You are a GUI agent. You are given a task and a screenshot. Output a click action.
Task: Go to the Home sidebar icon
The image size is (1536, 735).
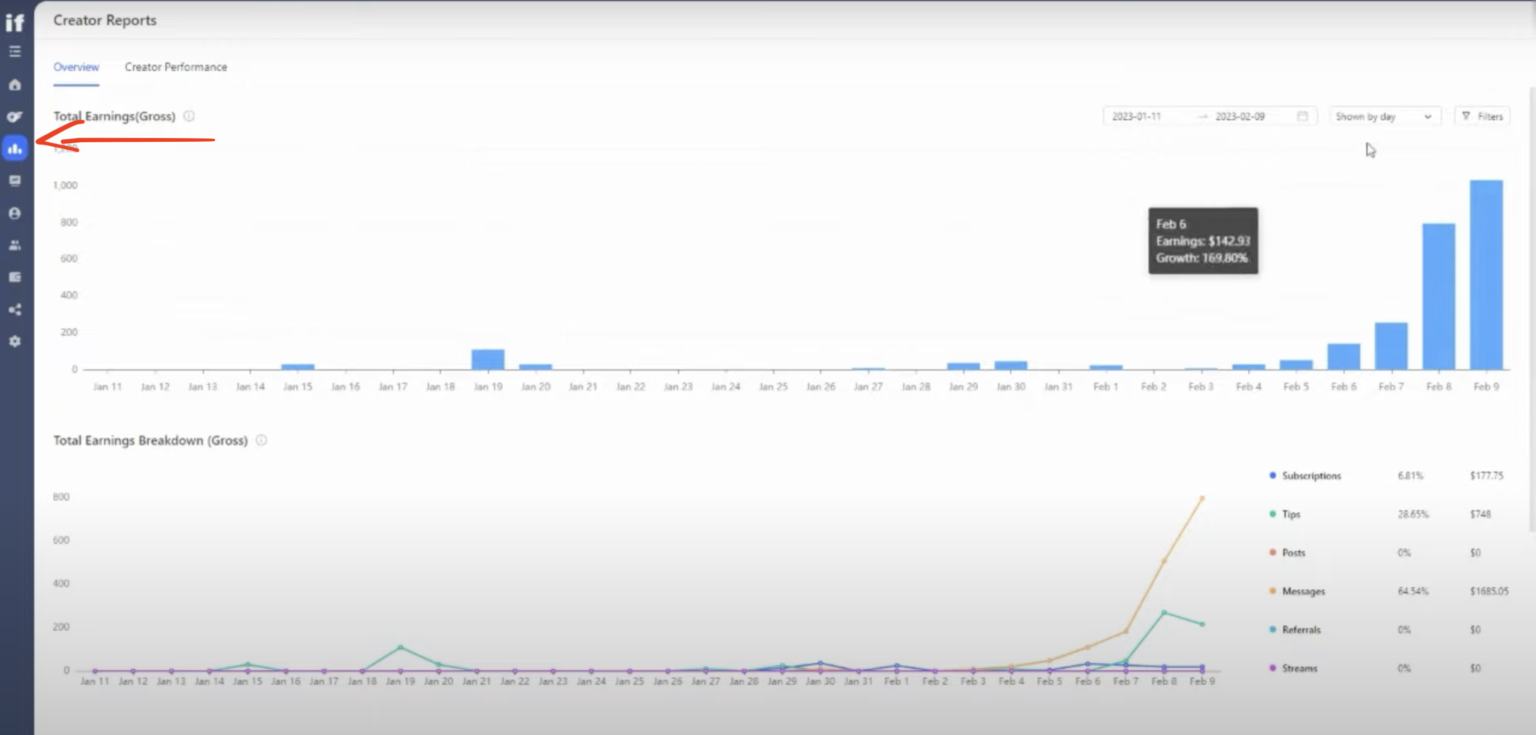[15, 85]
